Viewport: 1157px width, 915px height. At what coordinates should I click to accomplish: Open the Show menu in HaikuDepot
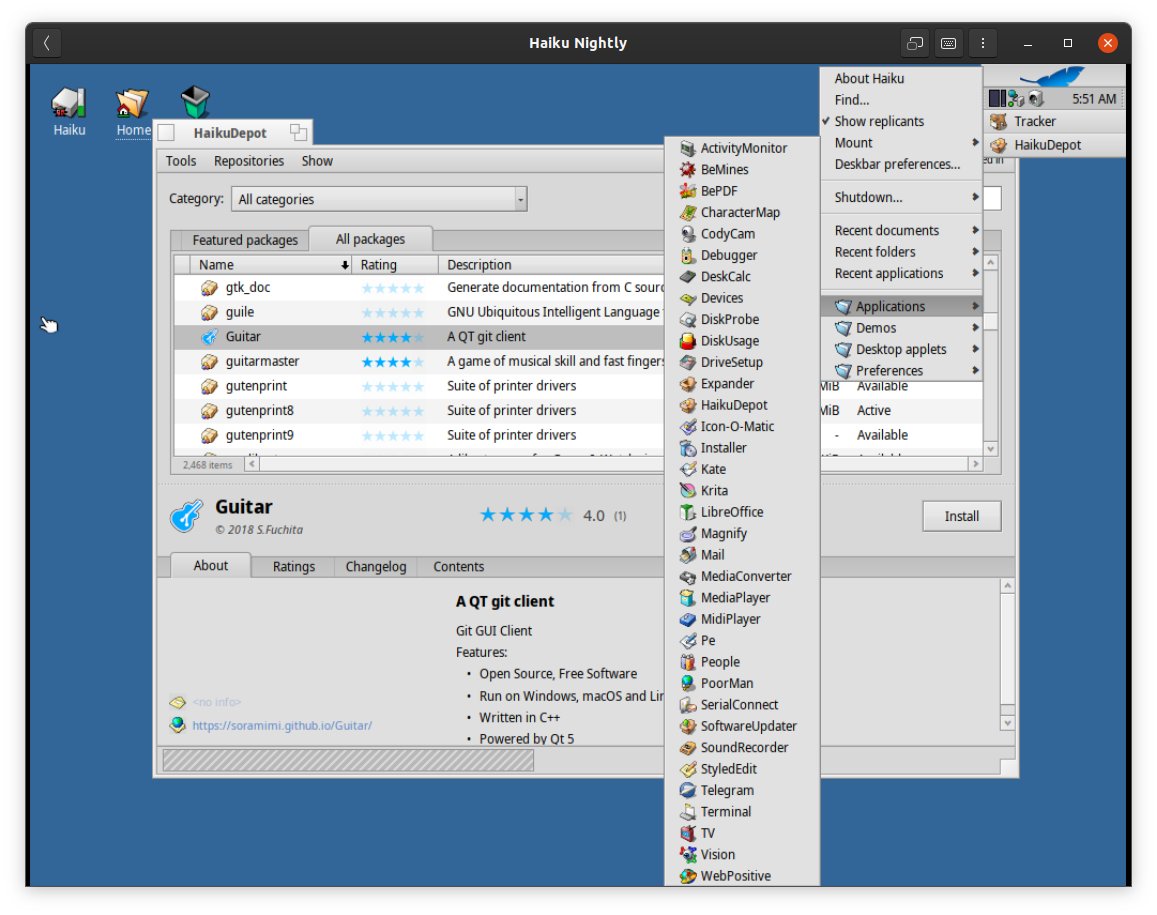[x=317, y=161]
